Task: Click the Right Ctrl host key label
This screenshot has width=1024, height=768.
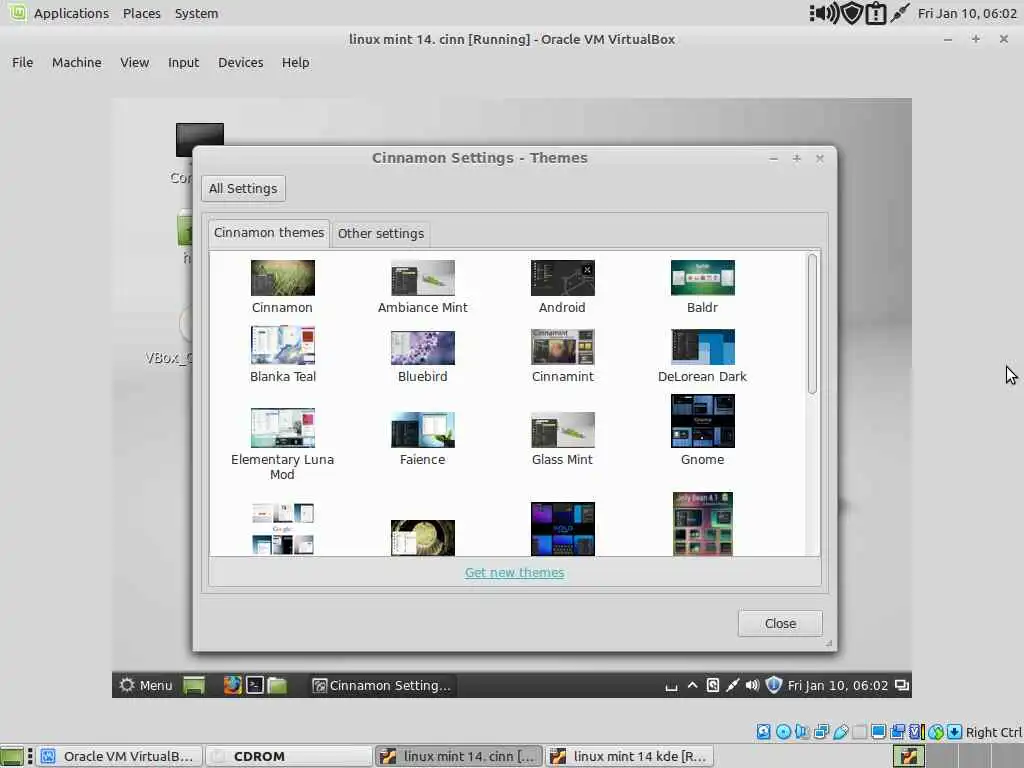Action: [993, 732]
